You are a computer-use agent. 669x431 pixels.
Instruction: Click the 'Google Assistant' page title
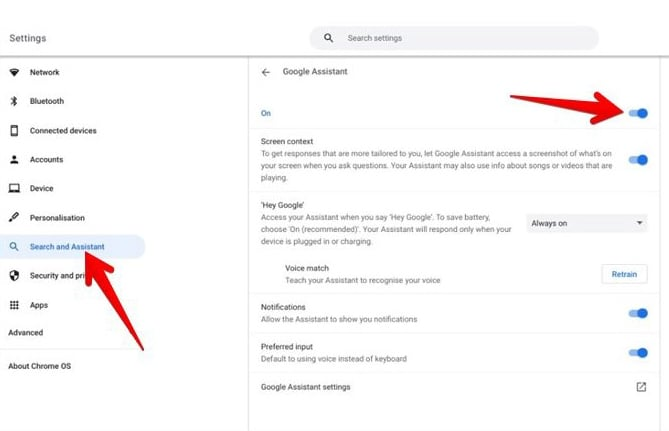point(315,72)
